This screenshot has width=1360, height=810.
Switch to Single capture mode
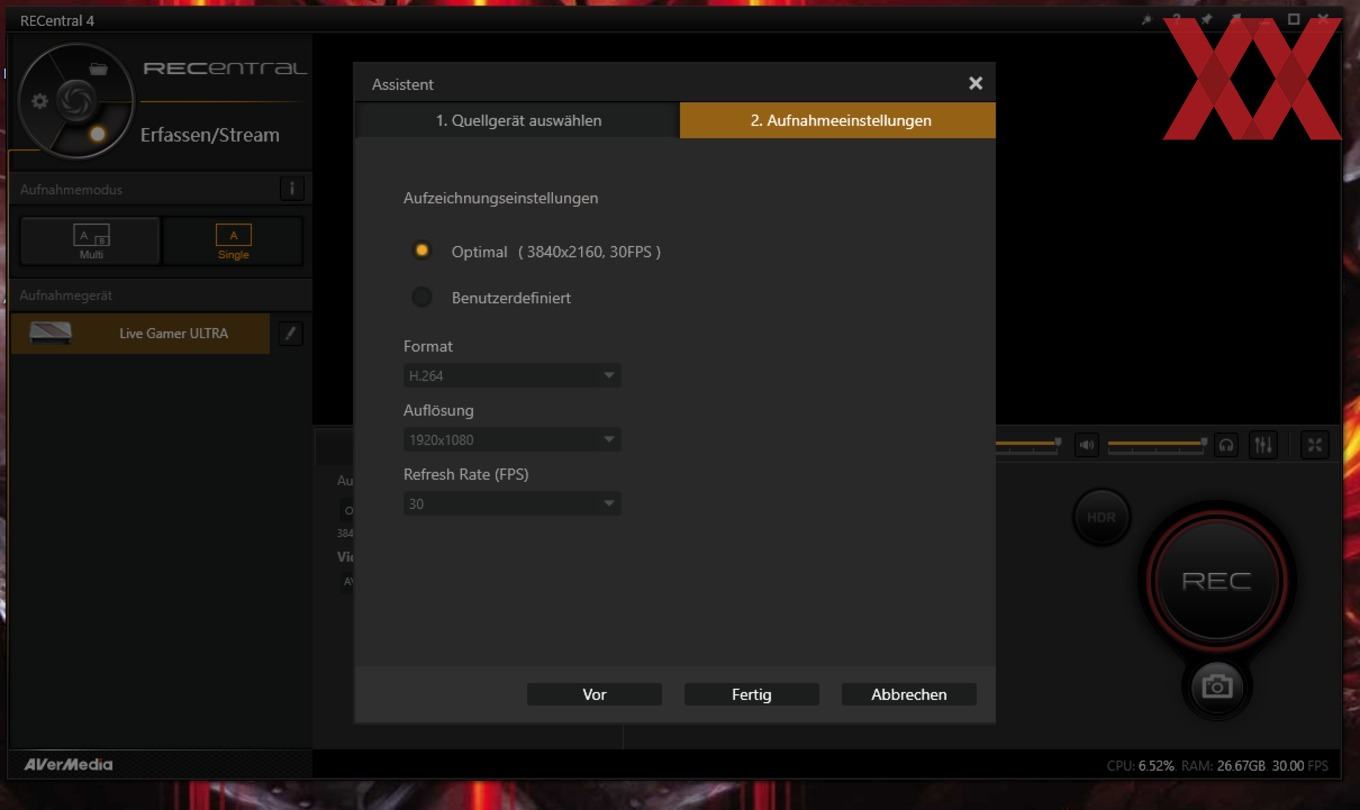[233, 241]
